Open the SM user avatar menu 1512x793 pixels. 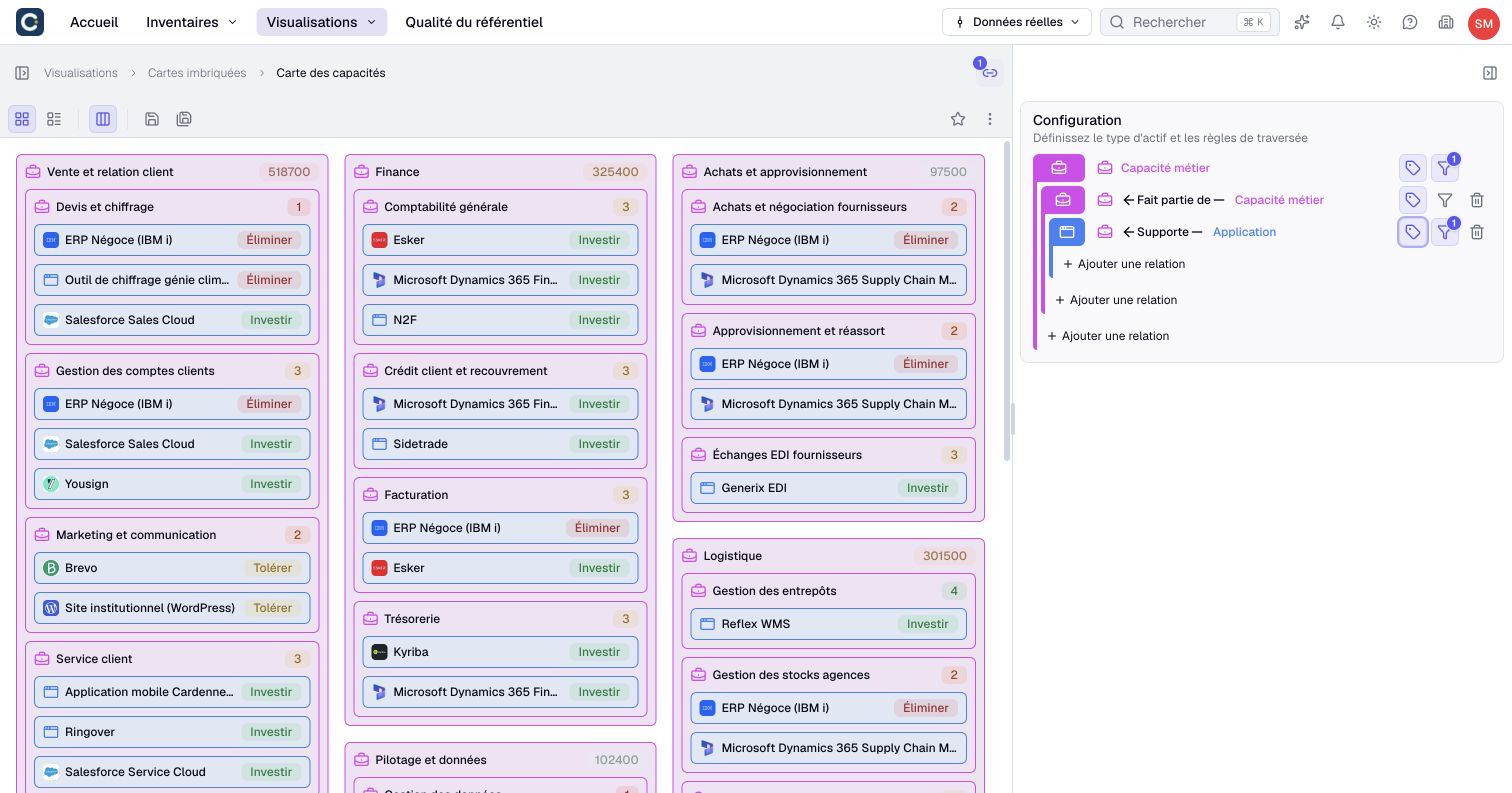tap(1483, 22)
